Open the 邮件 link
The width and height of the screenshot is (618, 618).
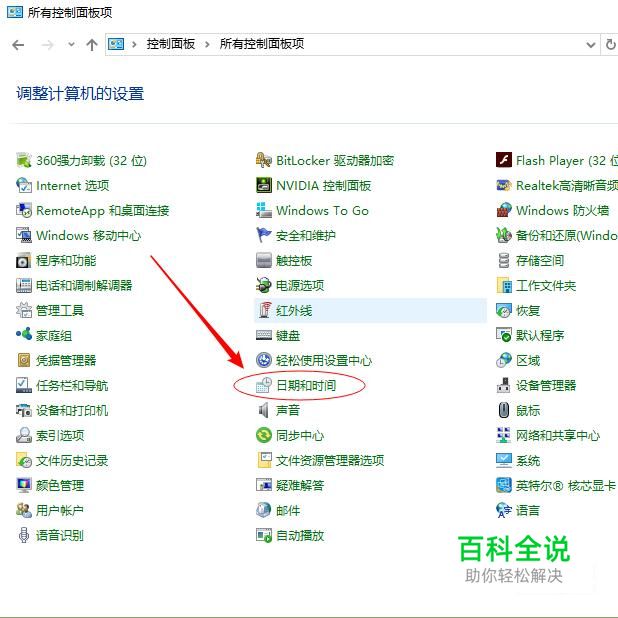click(x=288, y=510)
